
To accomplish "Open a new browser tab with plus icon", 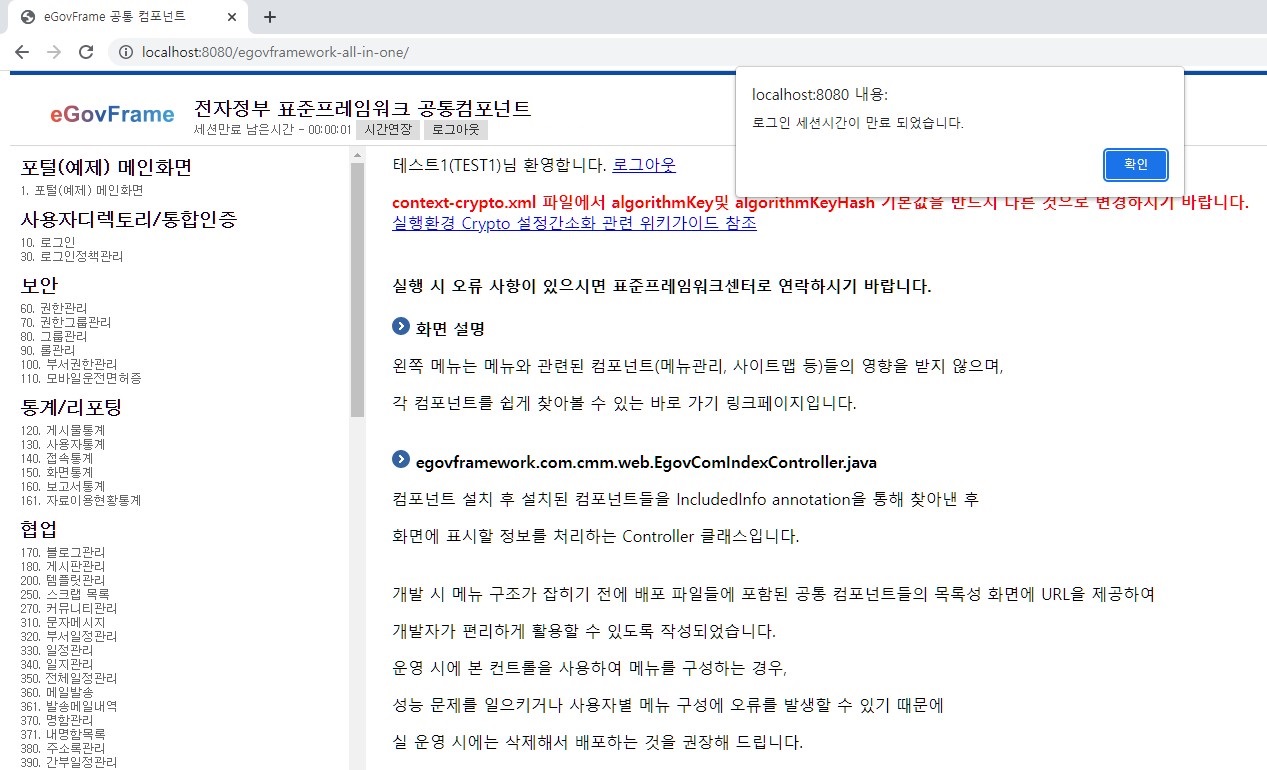I will [x=269, y=17].
